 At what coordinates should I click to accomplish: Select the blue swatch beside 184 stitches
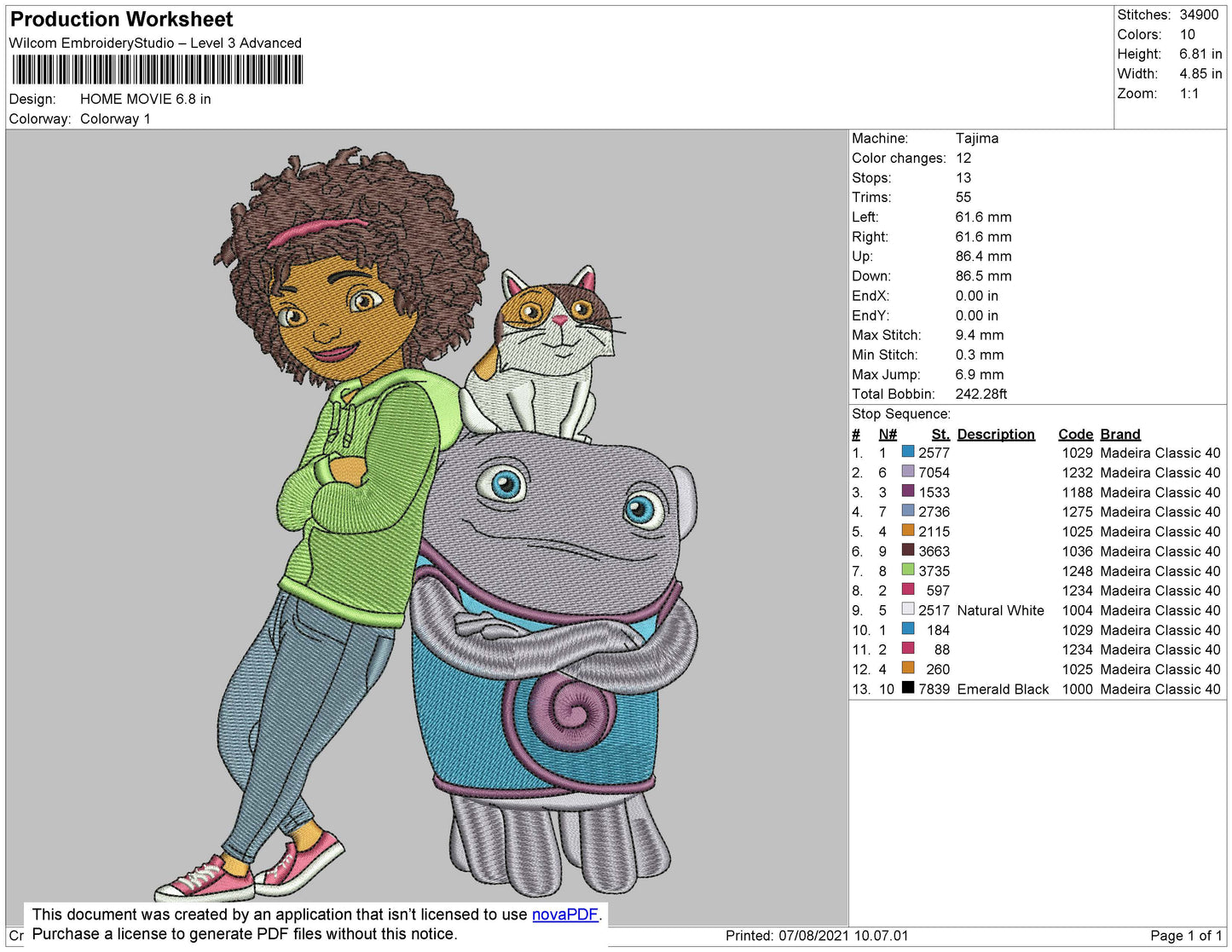click(x=908, y=630)
